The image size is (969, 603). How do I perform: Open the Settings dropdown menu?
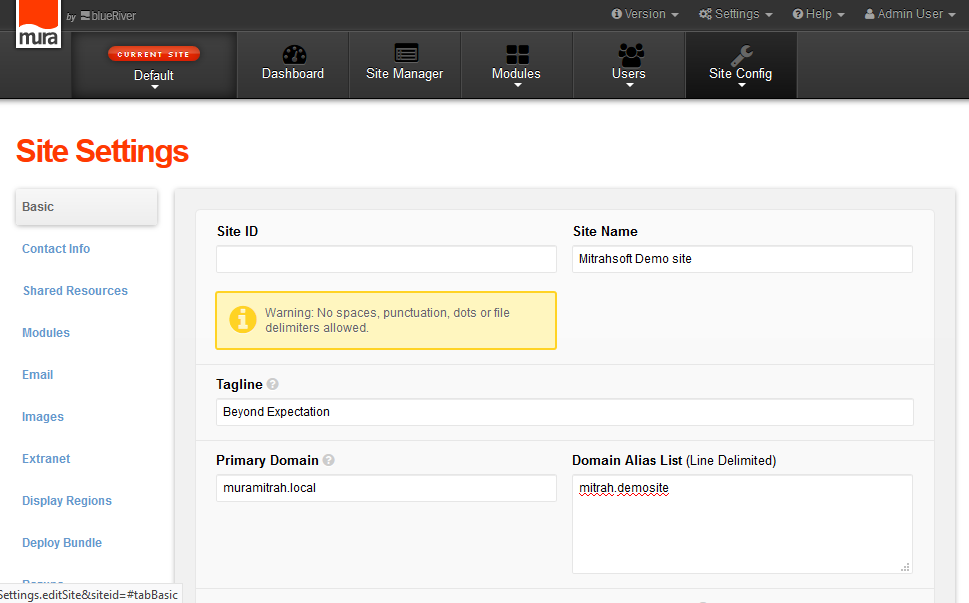735,14
